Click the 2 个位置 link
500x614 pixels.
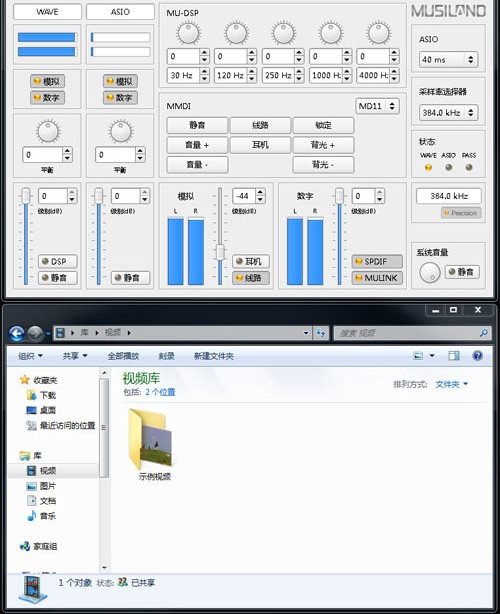tap(160, 392)
